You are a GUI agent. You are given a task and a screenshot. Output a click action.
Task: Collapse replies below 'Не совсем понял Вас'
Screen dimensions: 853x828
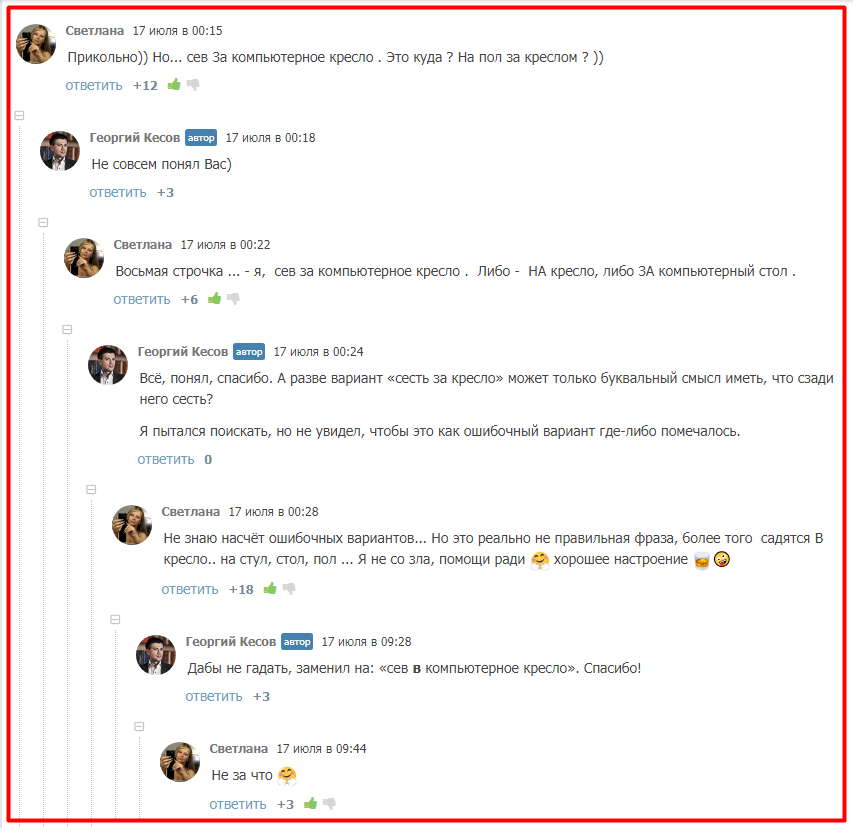pos(44,223)
